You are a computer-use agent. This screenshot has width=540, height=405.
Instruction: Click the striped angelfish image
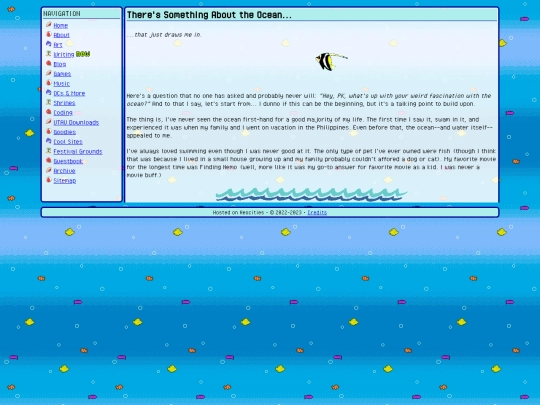[x=331, y=61]
